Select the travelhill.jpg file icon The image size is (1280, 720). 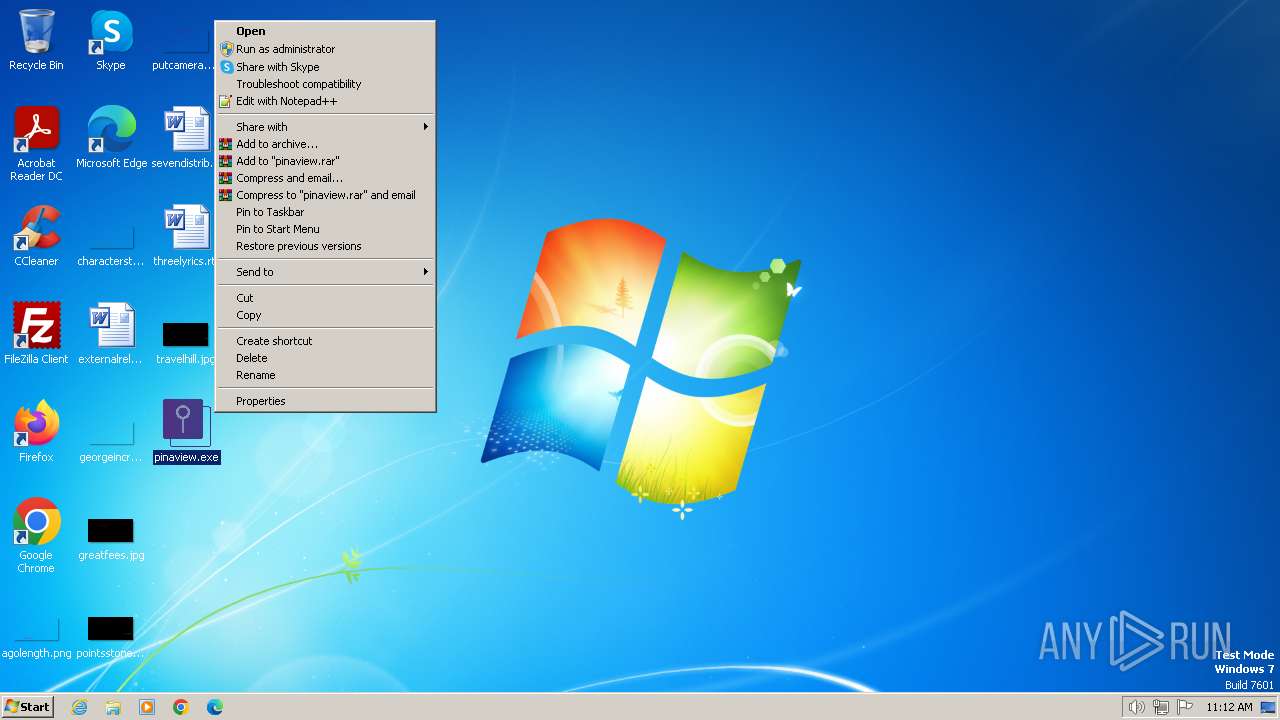pyautogui.click(x=185, y=343)
